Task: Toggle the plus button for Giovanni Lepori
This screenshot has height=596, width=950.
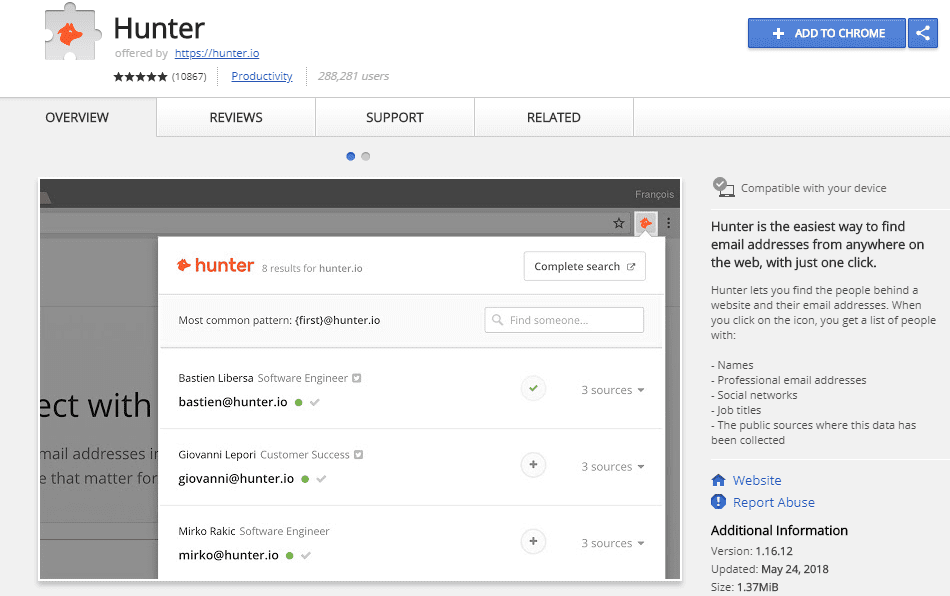Action: coord(534,465)
